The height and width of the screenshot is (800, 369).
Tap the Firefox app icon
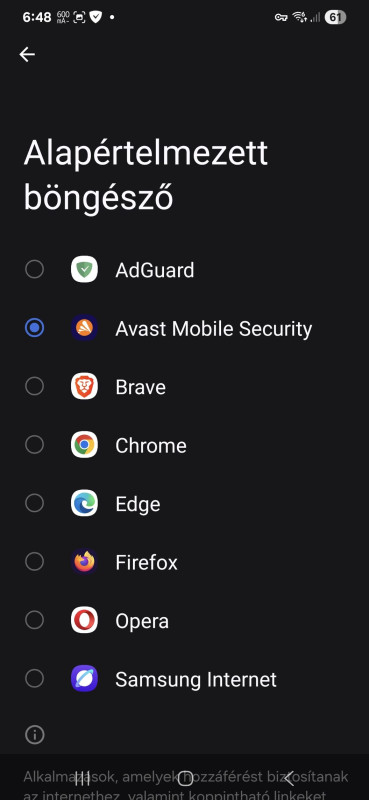pos(84,562)
